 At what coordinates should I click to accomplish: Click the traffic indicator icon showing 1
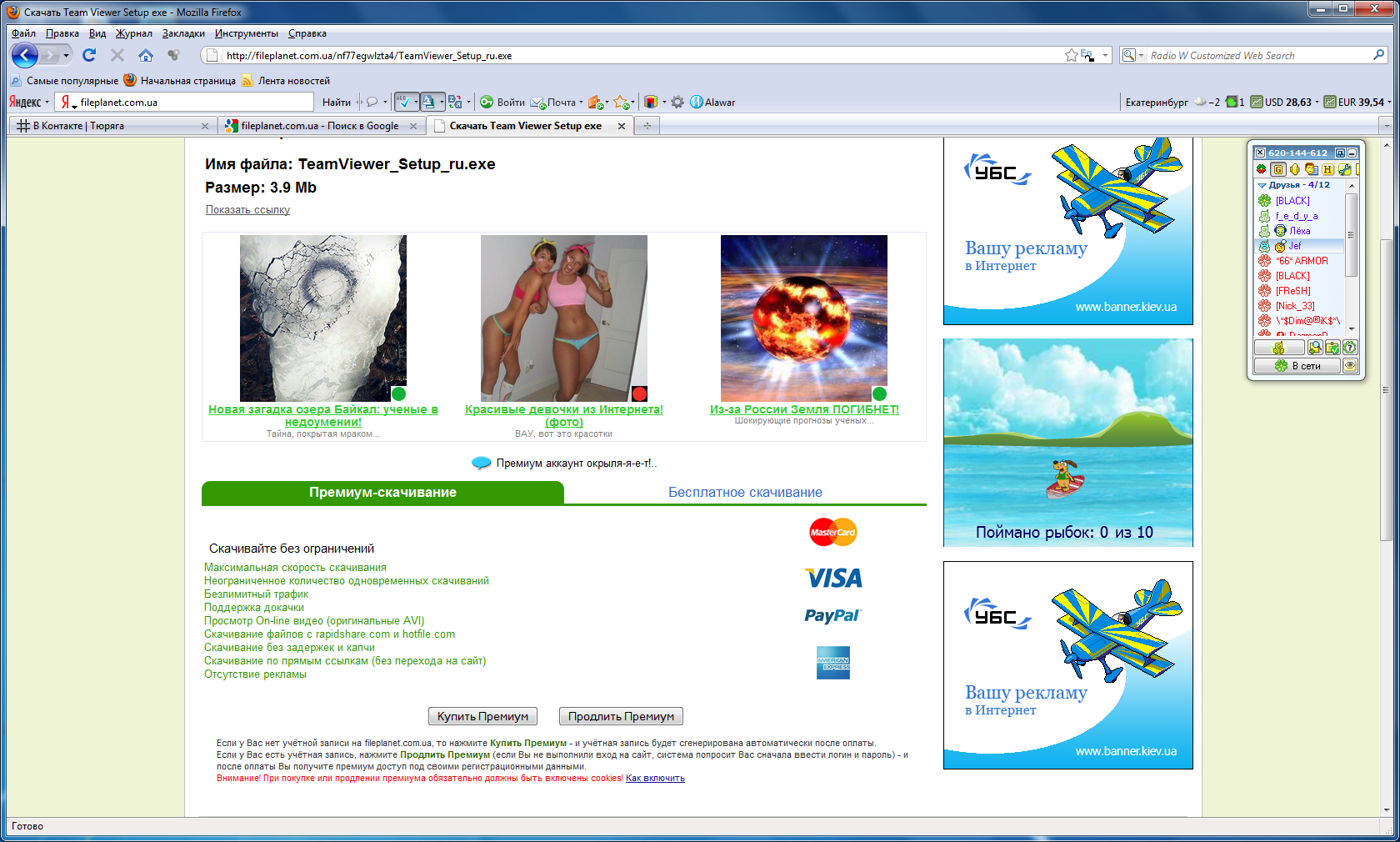1232,102
